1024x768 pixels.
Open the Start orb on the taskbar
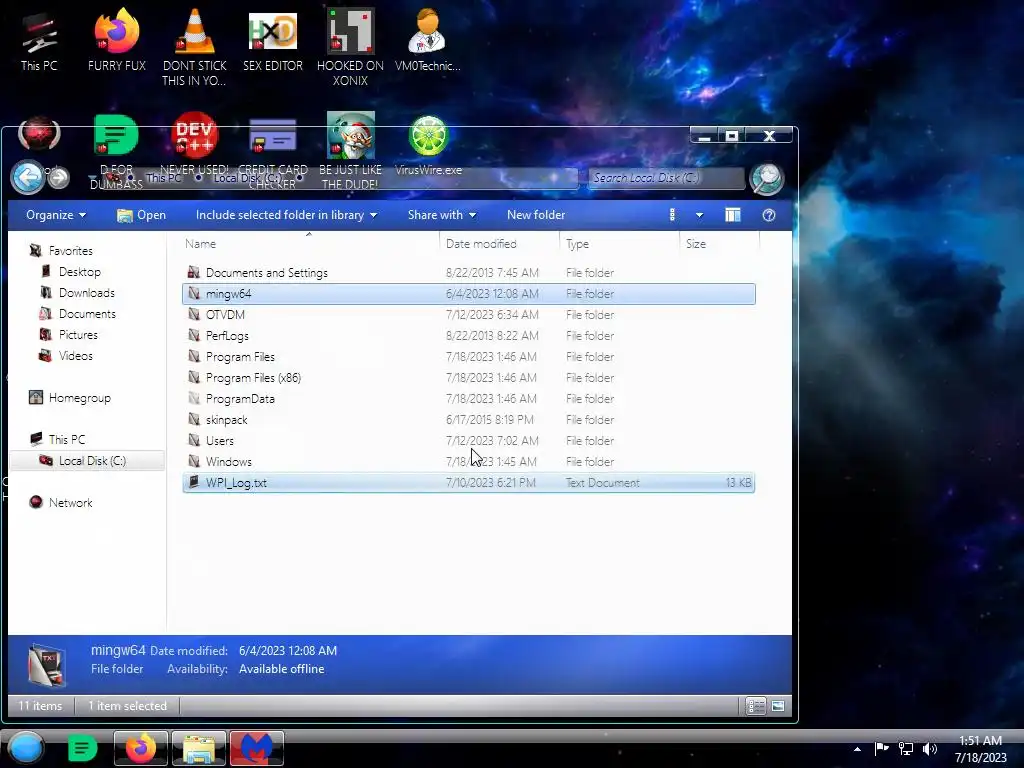pos(26,748)
